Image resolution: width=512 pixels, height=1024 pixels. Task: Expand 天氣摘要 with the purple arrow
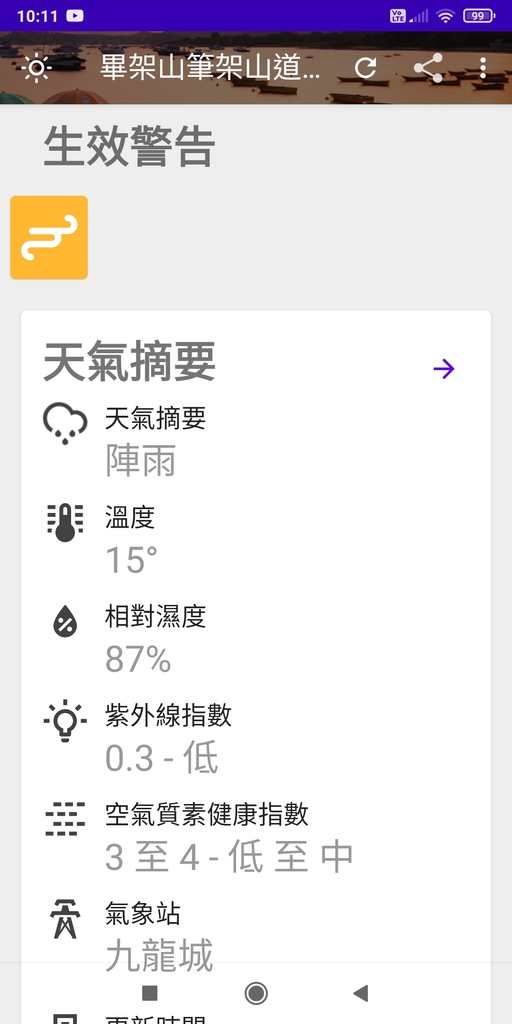coord(444,369)
